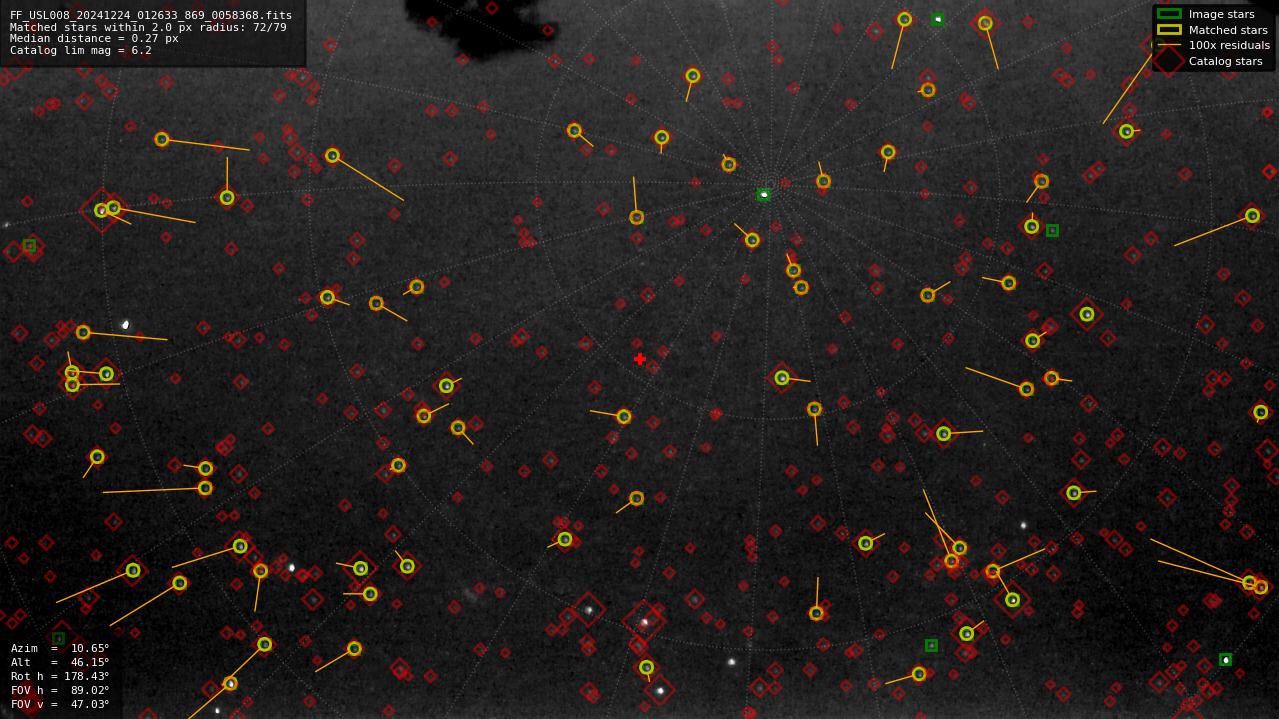Click the 'Image stars' legend label
1279x719 pixels.
pyautogui.click(x=1221, y=14)
